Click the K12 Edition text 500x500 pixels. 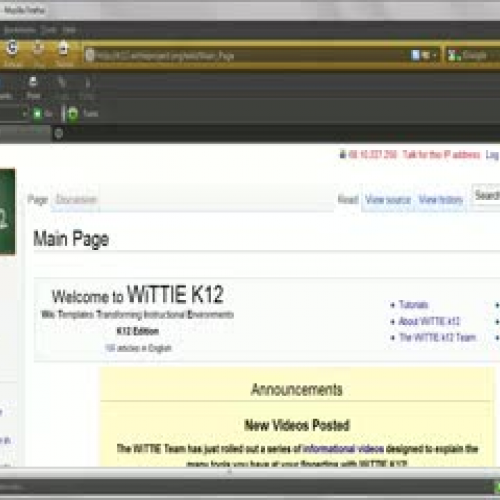tap(137, 331)
